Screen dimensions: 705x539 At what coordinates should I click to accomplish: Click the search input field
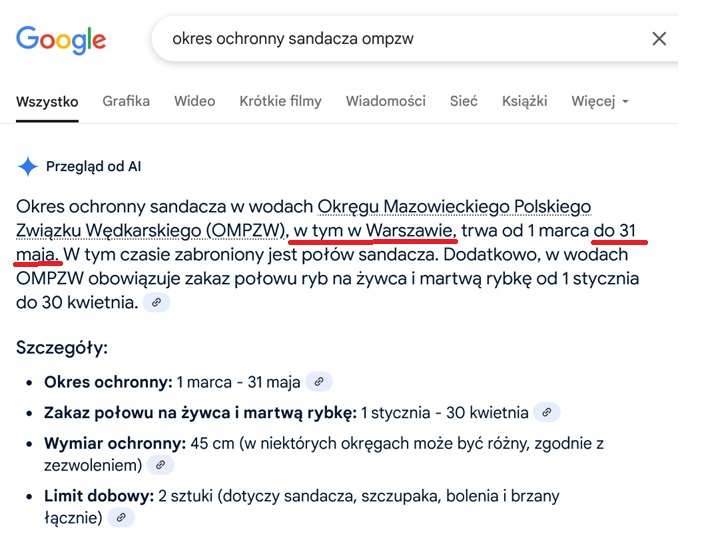(400, 39)
